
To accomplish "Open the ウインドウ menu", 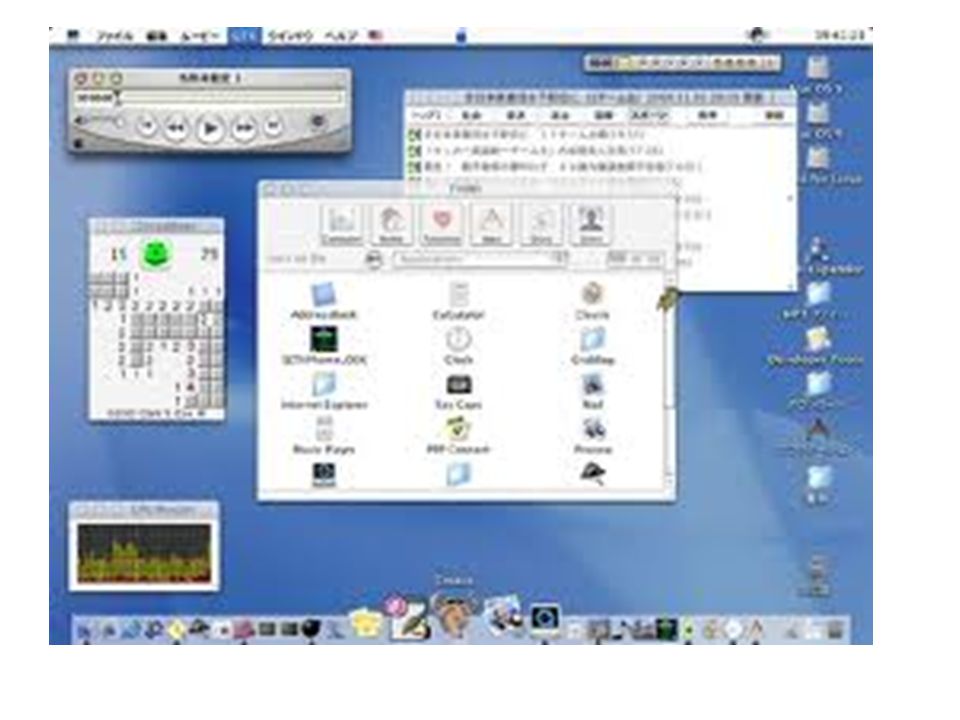I will point(290,36).
